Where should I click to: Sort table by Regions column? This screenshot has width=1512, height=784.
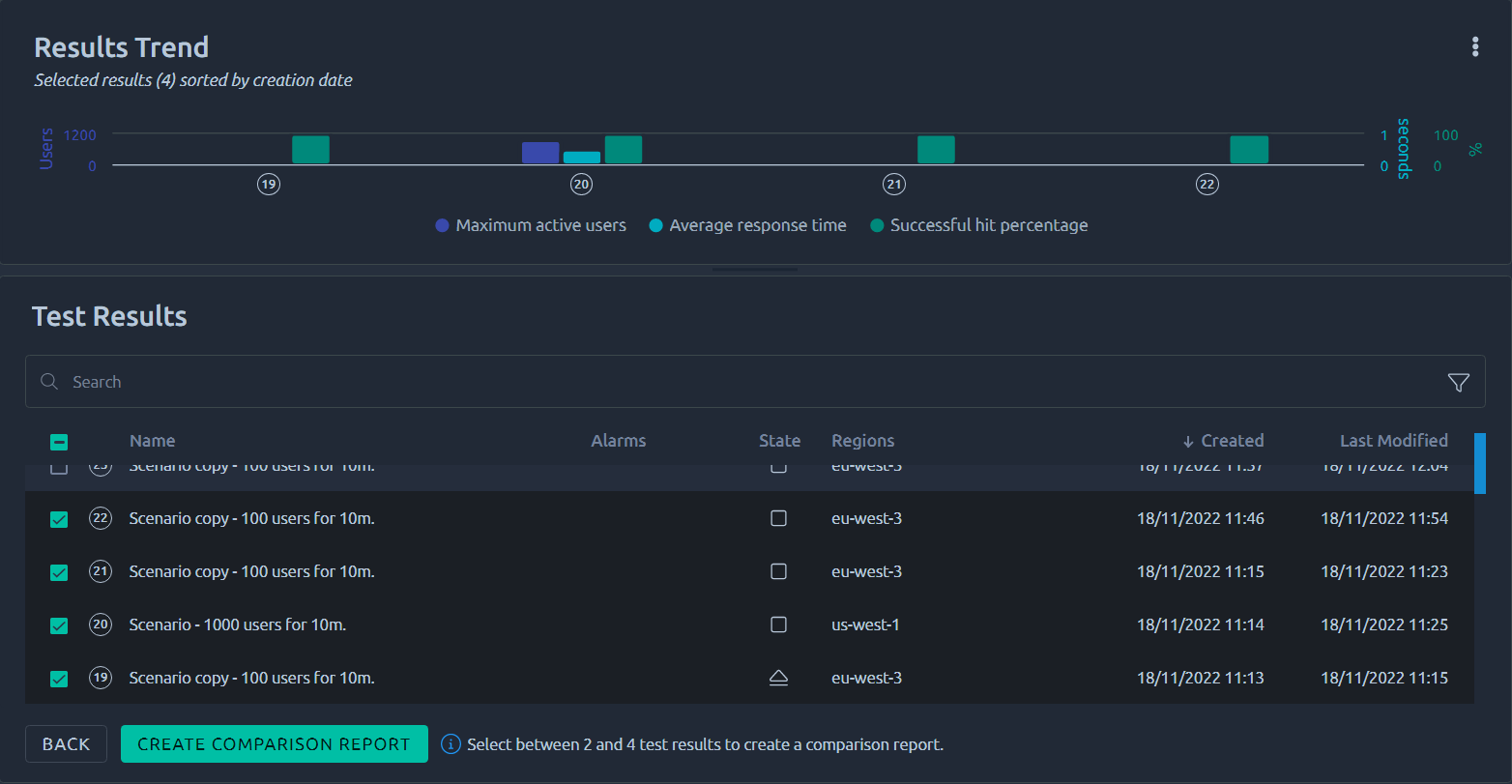click(x=863, y=441)
